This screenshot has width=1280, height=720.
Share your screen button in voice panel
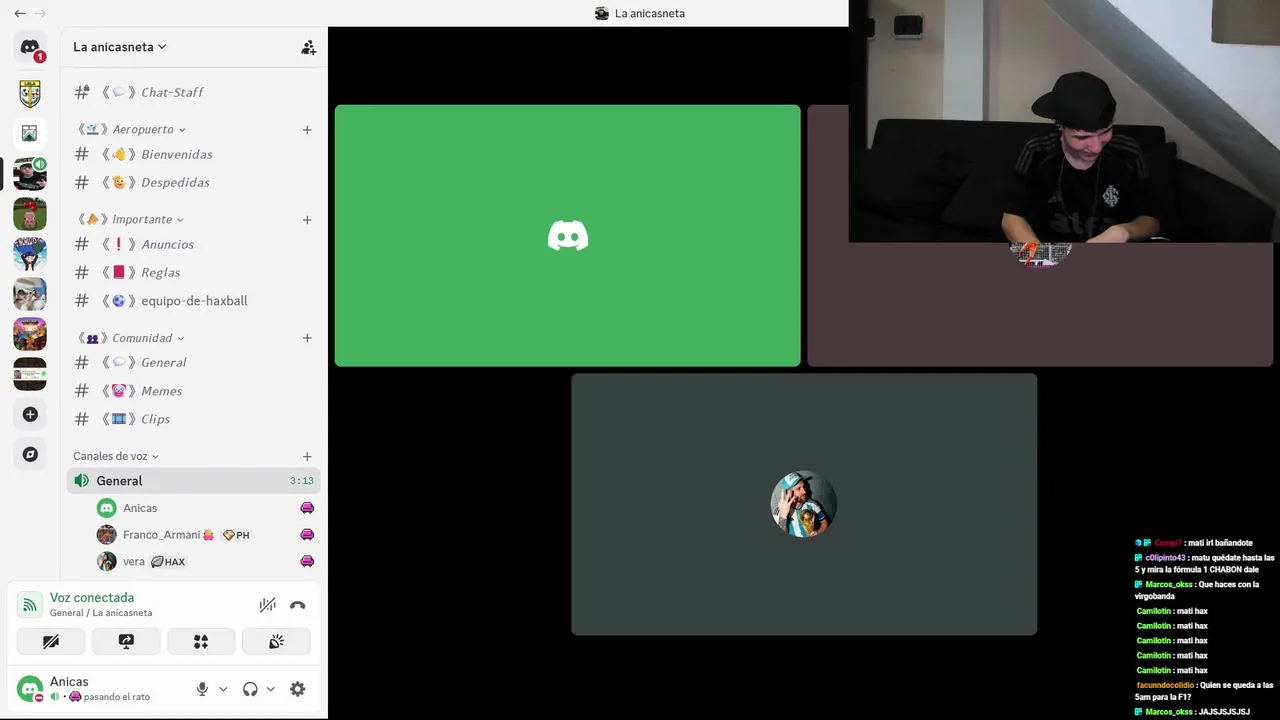point(126,641)
